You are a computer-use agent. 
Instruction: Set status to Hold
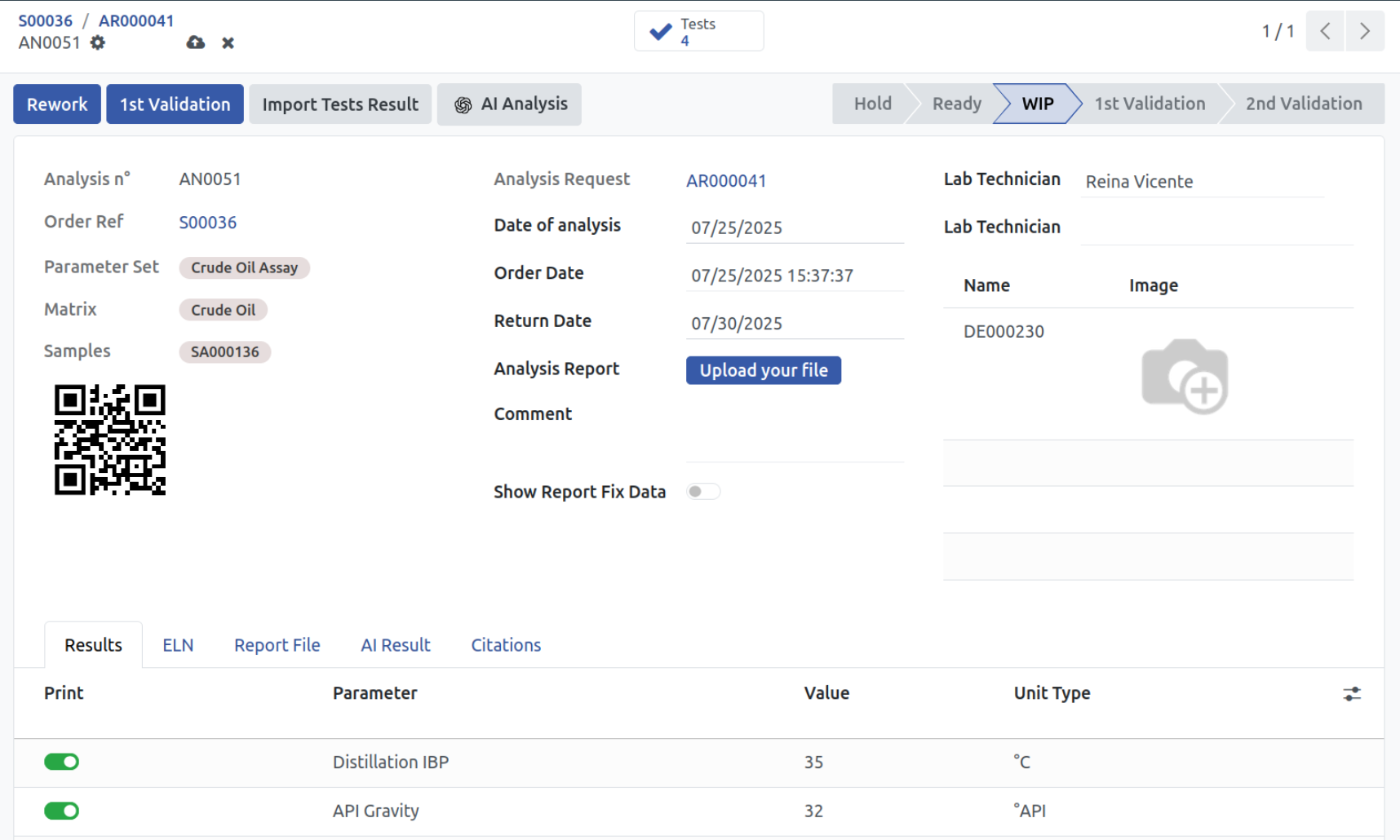(x=872, y=104)
